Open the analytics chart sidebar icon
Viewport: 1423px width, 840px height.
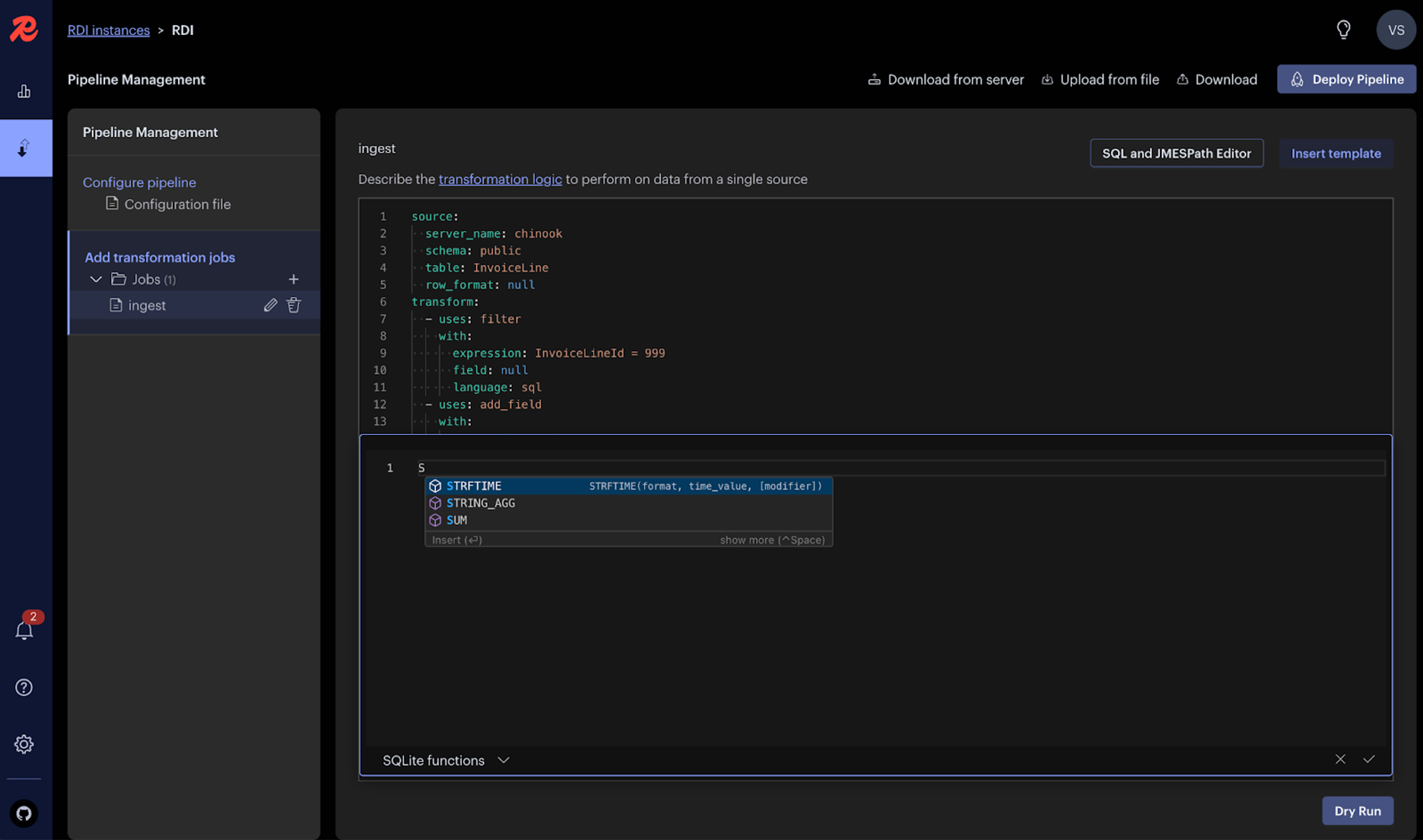pos(24,91)
